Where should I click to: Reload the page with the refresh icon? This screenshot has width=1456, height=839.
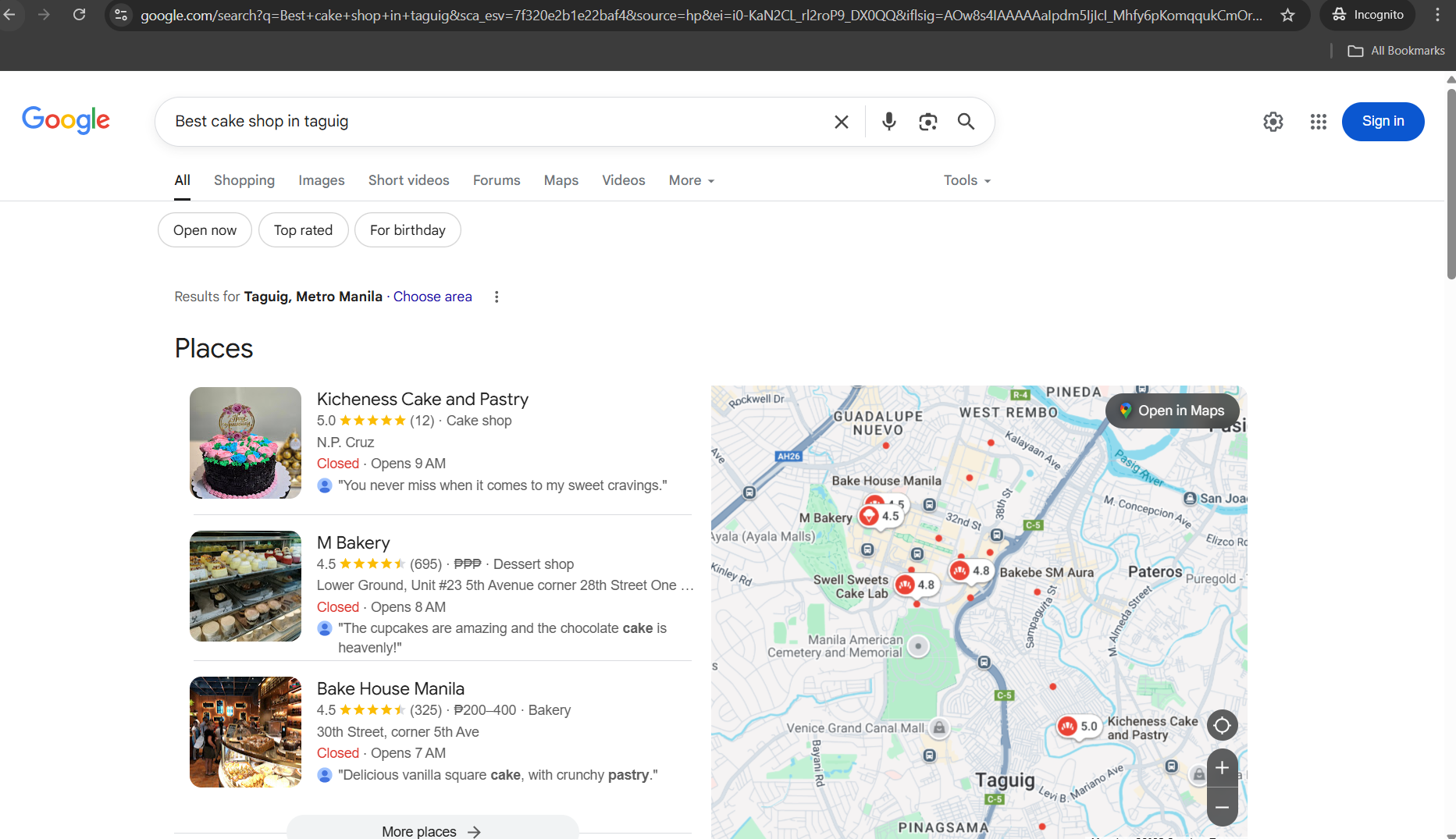click(x=79, y=14)
